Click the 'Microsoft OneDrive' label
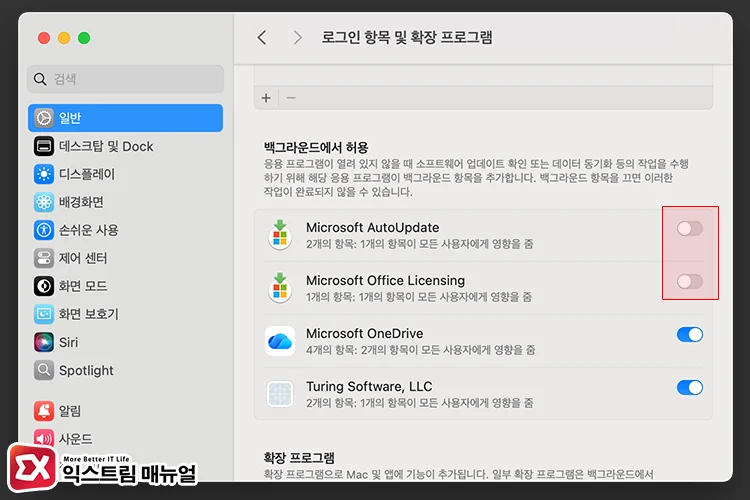 coord(364,333)
